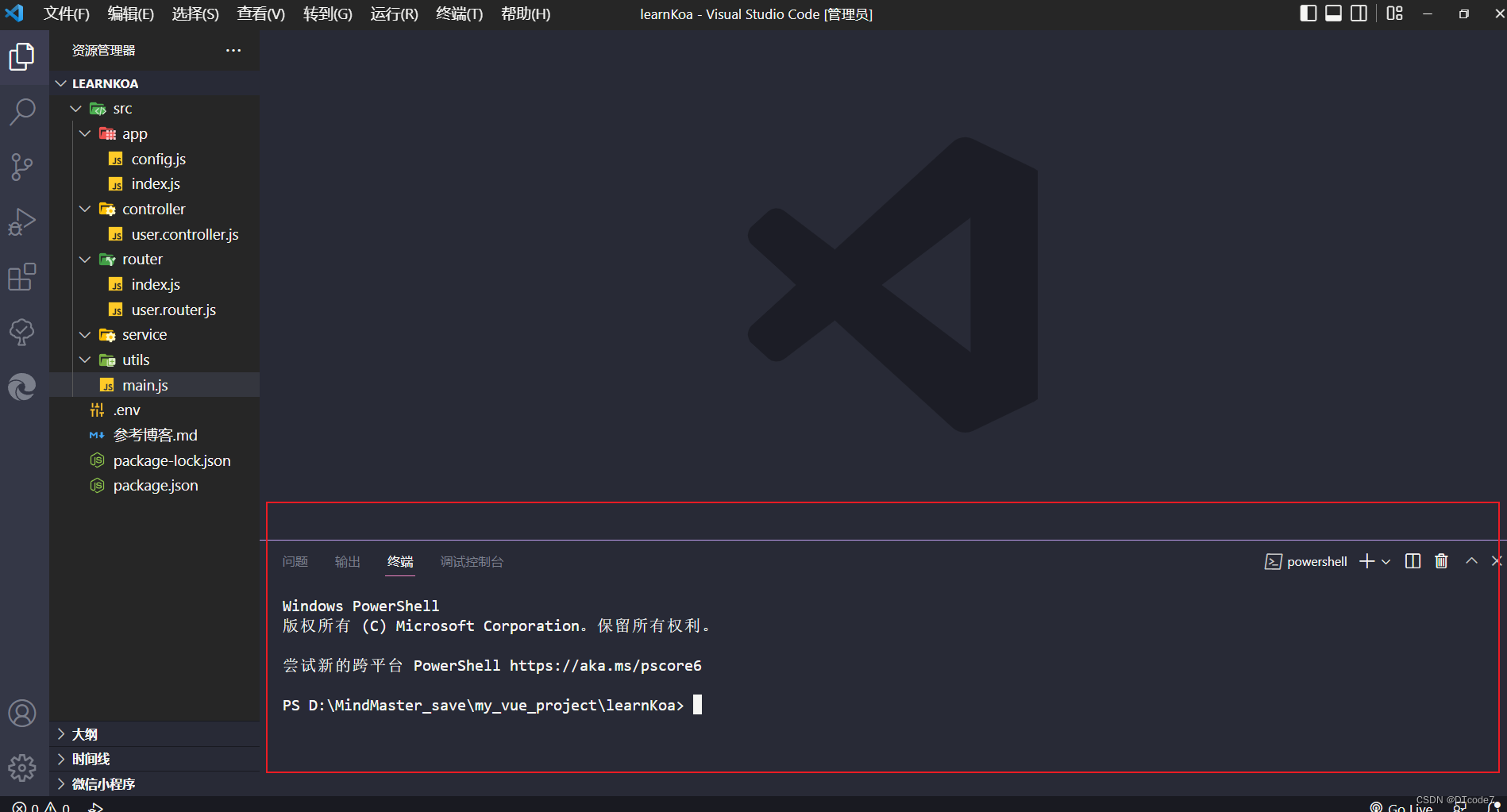
Task: Expand the 微信小程序 section
Action: click(154, 783)
